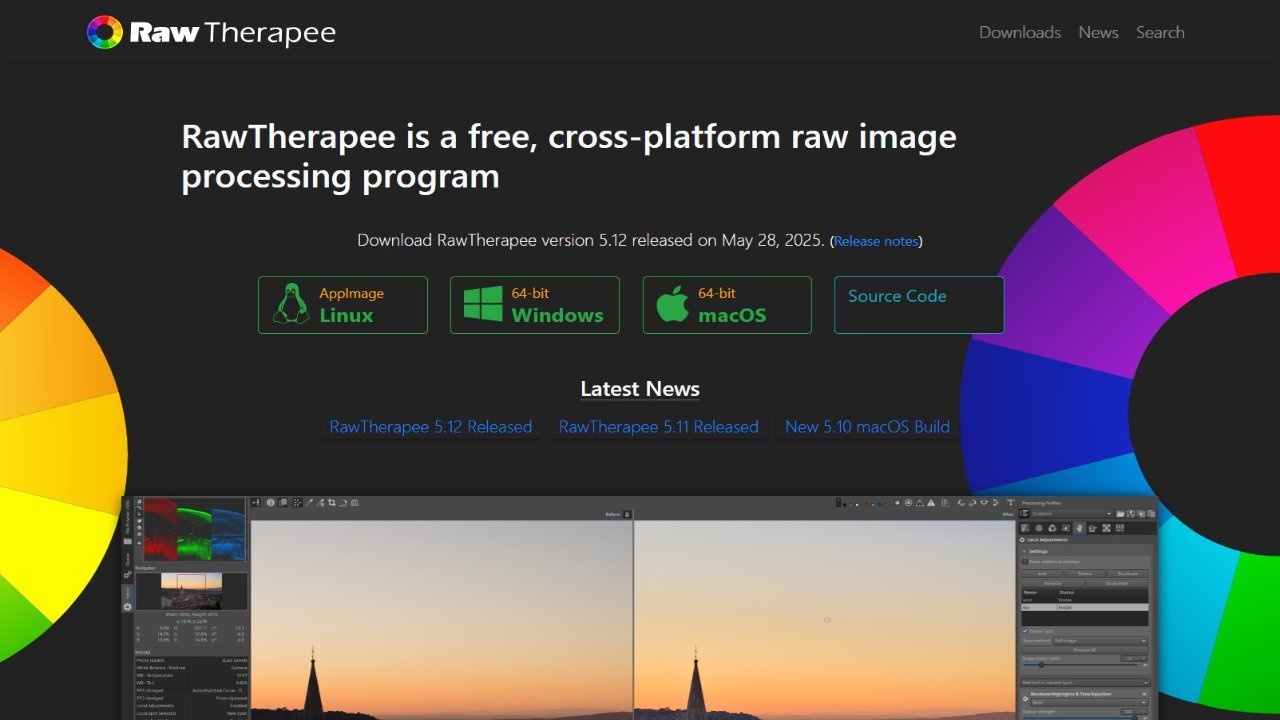Click the Local Adjustments hand tab icon
1280x720 pixels.
coord(1079,528)
